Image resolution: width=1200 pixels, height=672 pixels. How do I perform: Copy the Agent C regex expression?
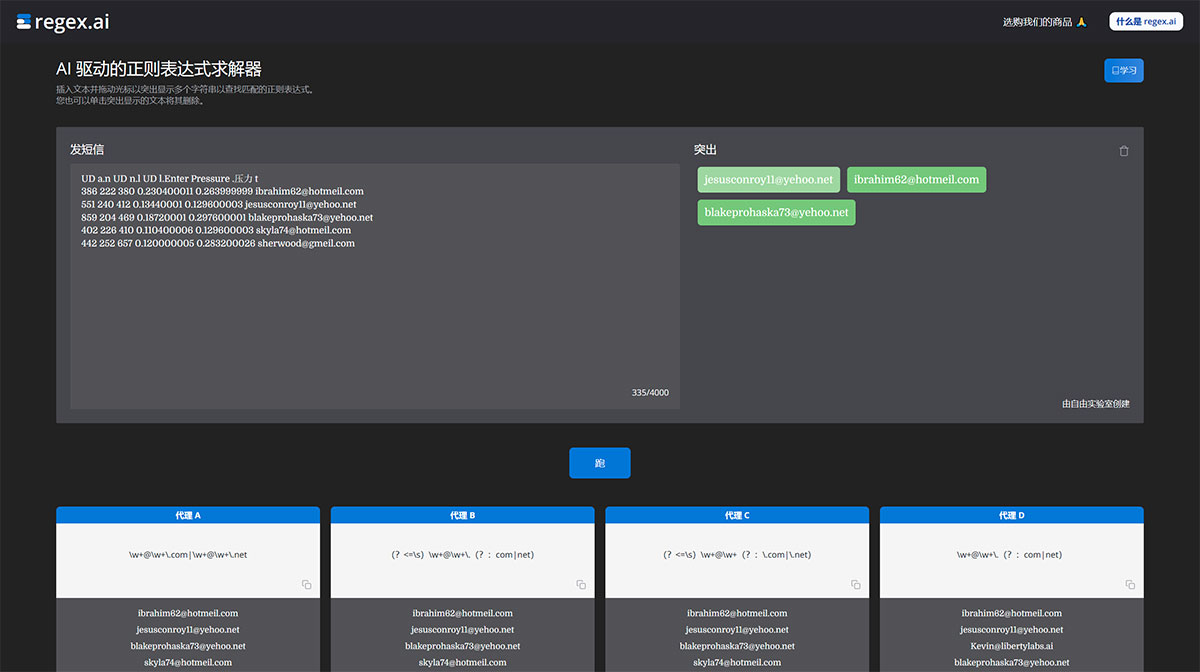point(856,584)
